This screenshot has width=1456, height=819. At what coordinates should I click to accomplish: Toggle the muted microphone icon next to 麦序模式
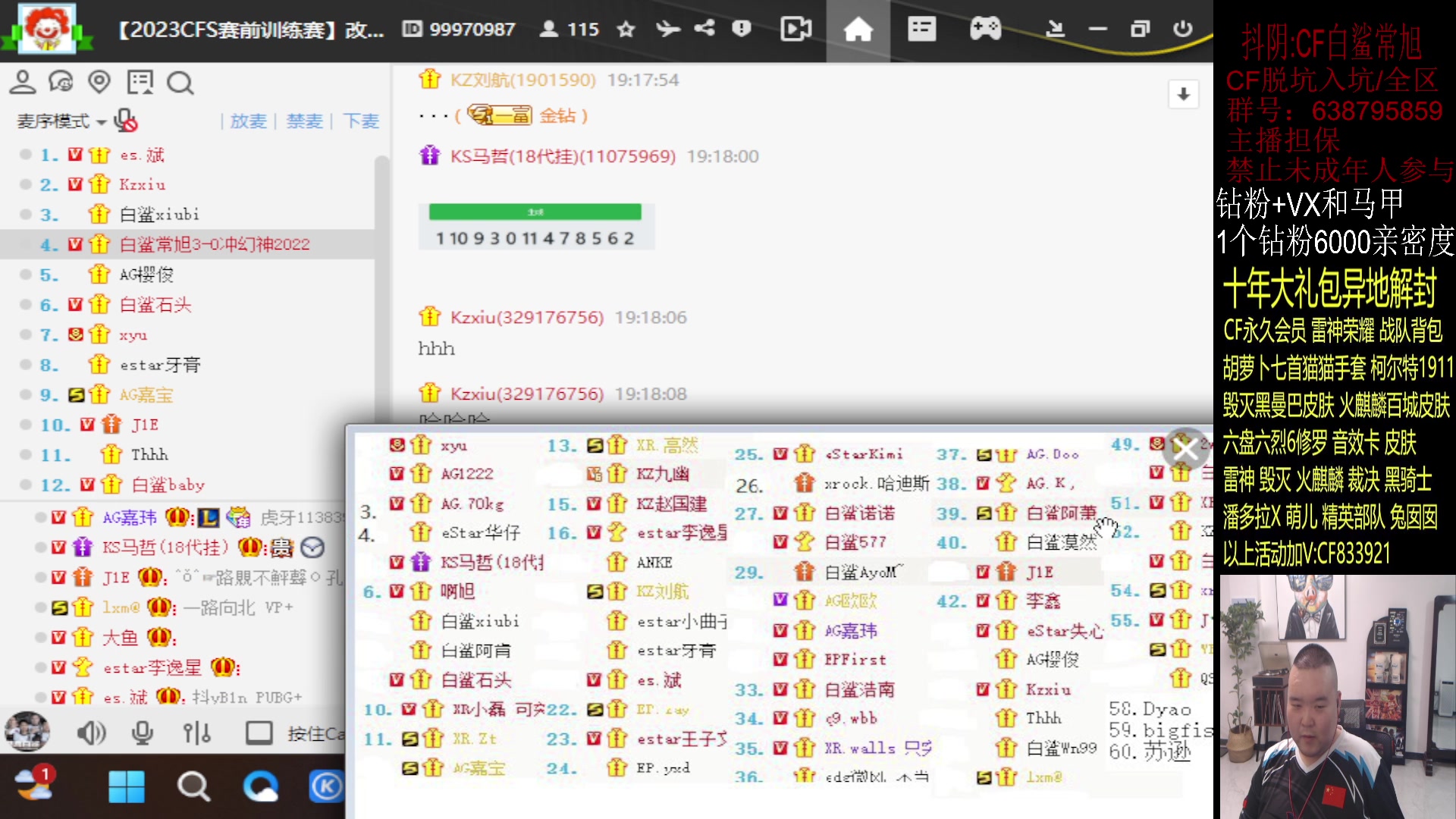124,120
